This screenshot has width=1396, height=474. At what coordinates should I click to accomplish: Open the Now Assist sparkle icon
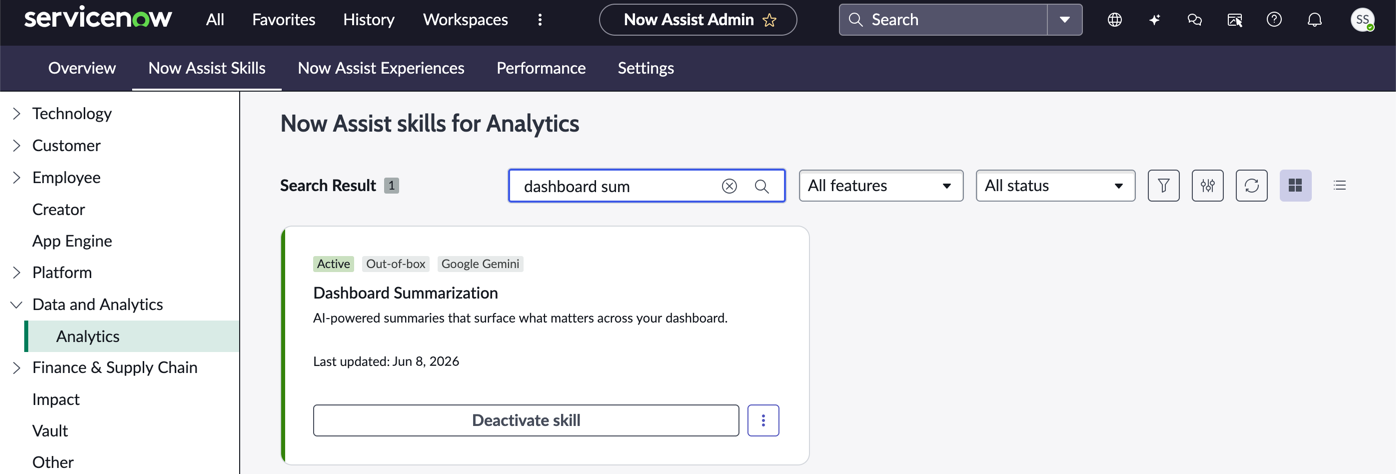(1154, 20)
